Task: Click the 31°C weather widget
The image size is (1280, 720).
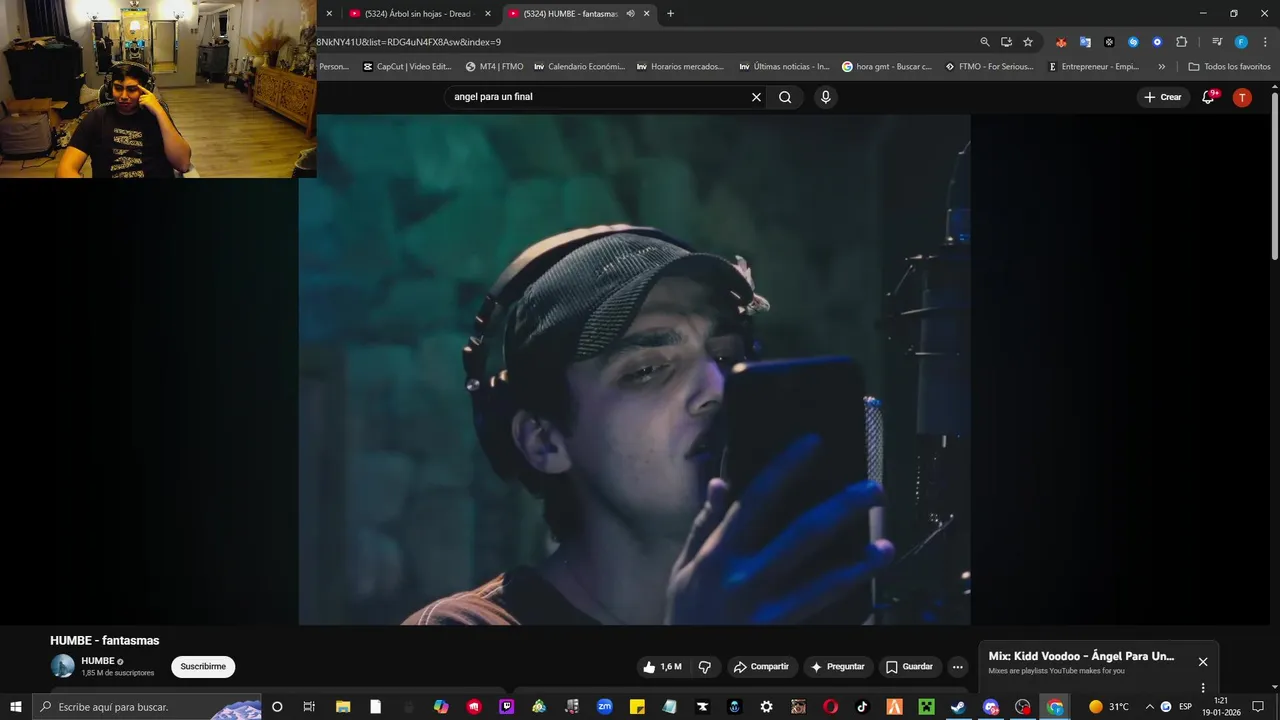Action: (1108, 707)
